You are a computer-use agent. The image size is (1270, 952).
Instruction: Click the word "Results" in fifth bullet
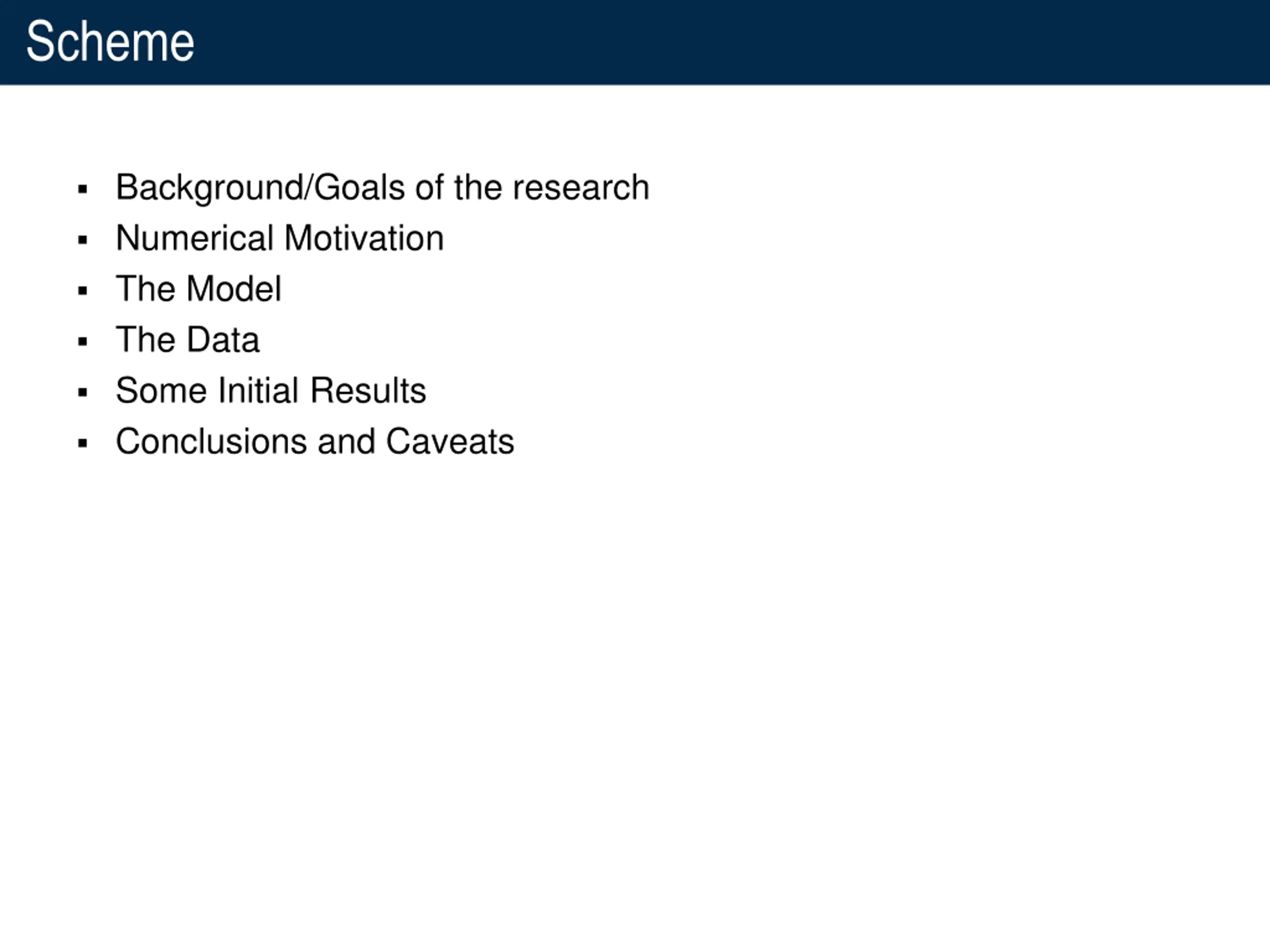(368, 391)
